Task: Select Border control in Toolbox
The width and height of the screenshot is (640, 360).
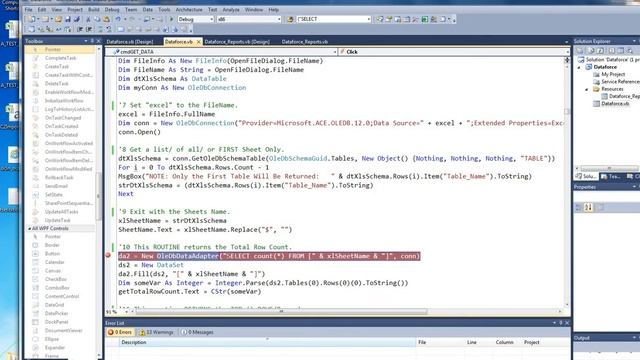Action: point(52,245)
